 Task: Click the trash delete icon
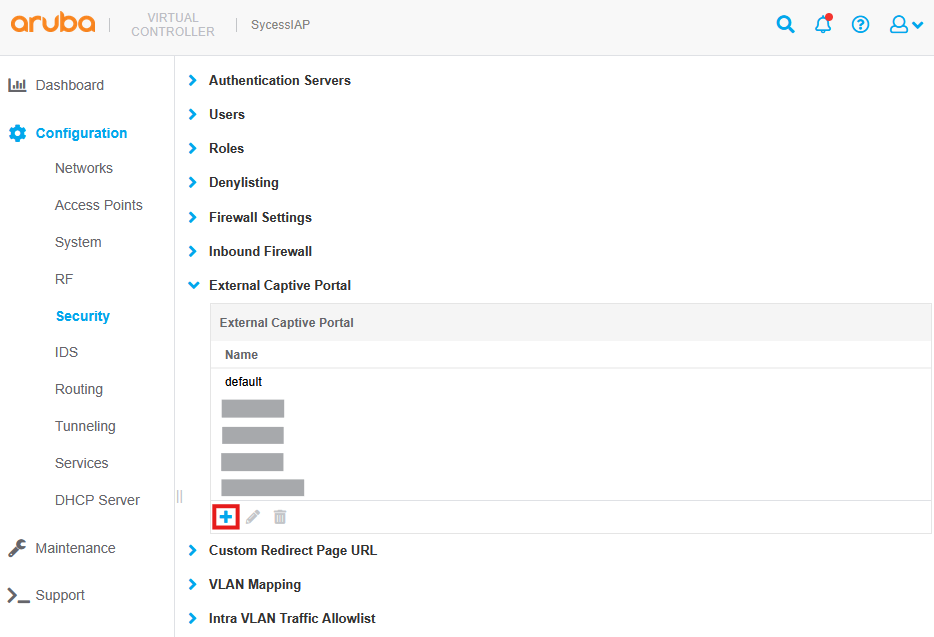280,517
